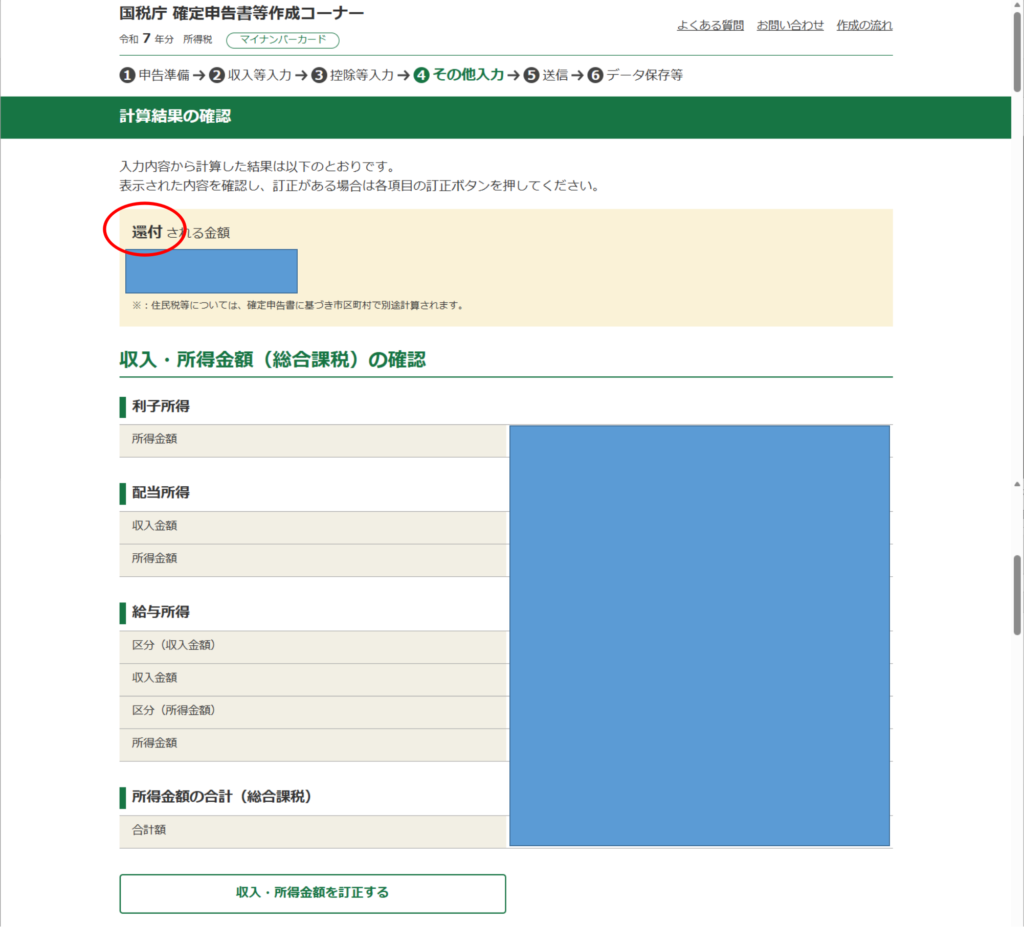Click the 国税庁 確定申告書等作成コーナー site title
The height and width of the screenshot is (927, 1024).
coord(241,14)
